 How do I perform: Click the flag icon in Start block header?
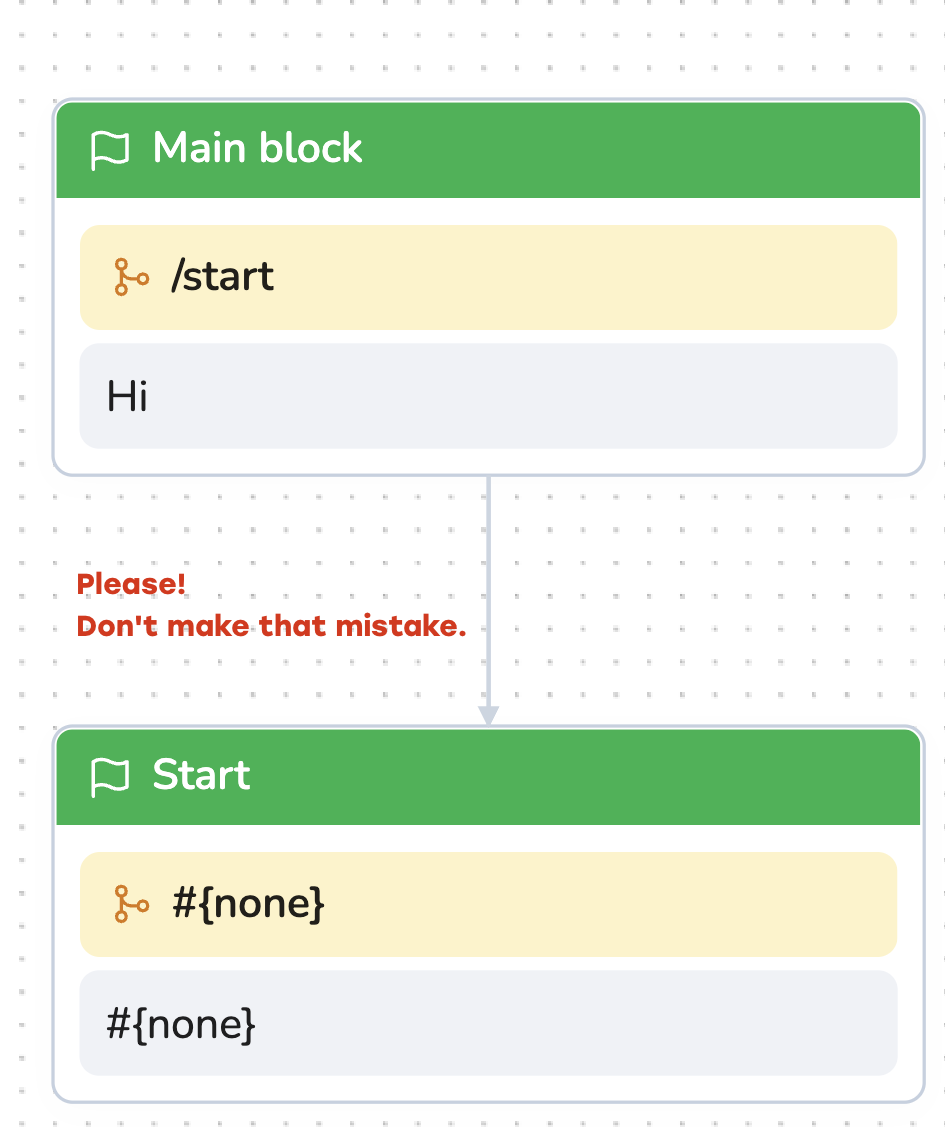click(110, 776)
